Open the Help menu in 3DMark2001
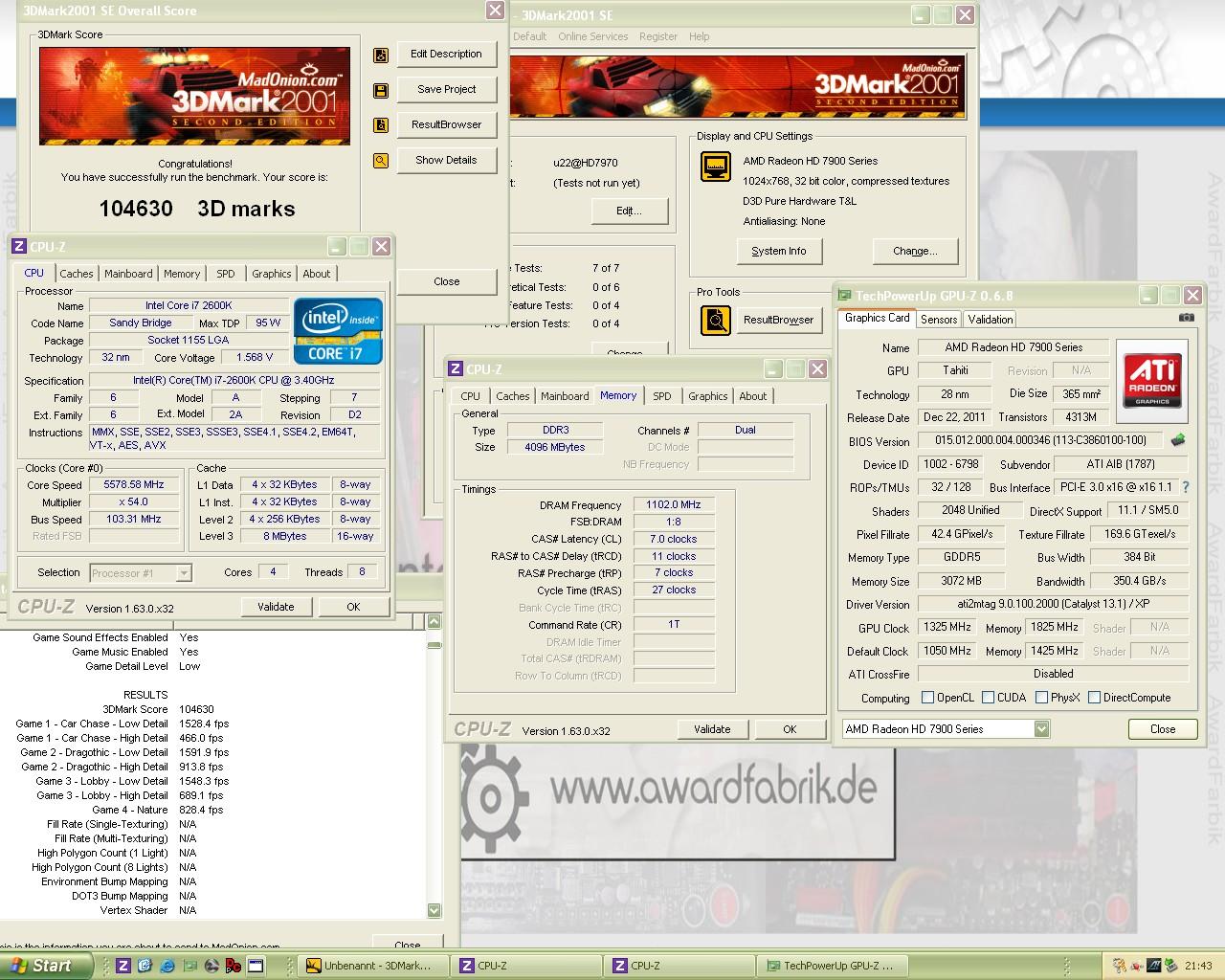 tap(700, 36)
